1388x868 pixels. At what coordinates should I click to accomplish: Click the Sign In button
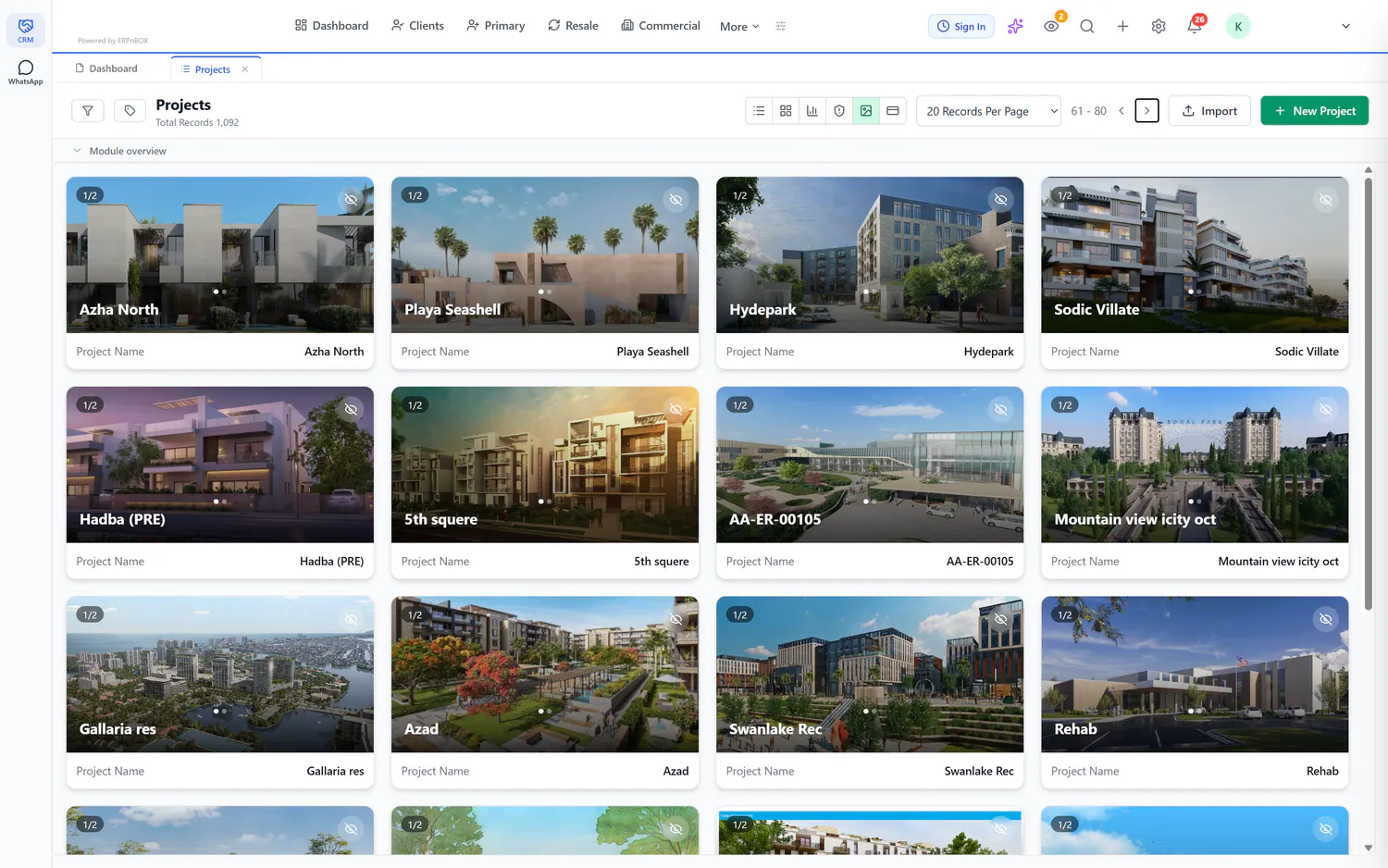pyautogui.click(x=961, y=26)
